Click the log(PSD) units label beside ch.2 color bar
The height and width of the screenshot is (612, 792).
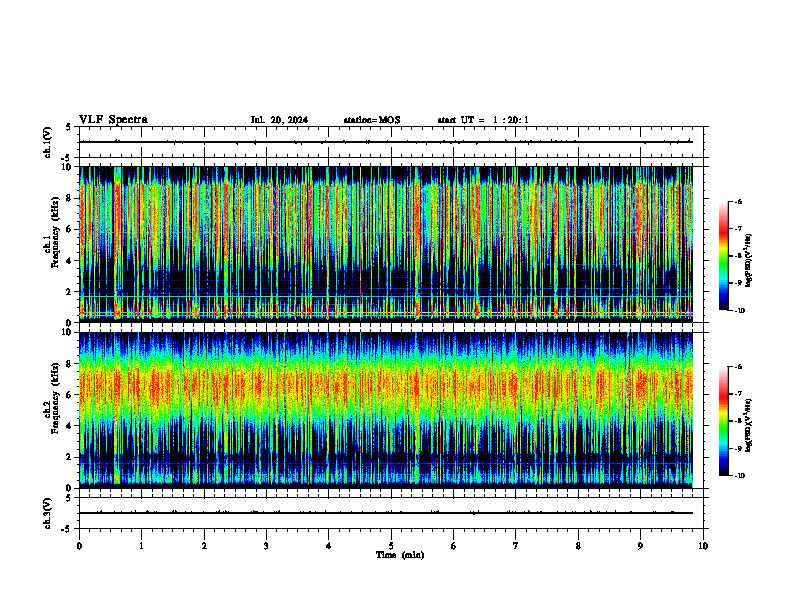click(x=749, y=425)
